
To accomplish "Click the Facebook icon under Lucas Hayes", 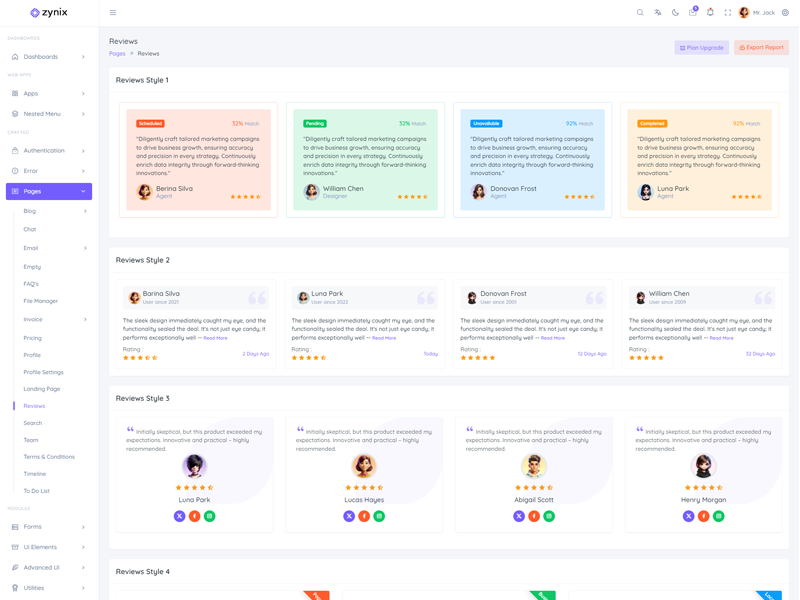I will tap(364, 516).
